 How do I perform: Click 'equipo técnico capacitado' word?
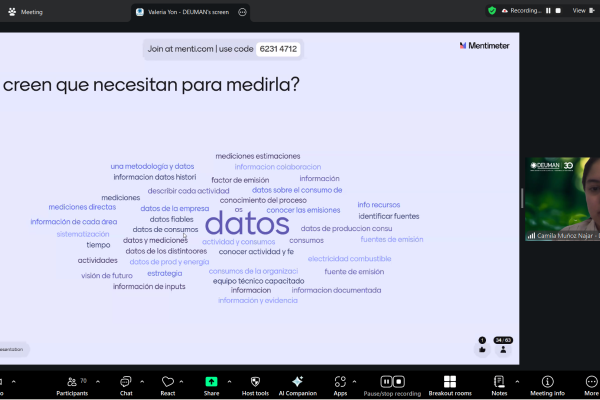[259, 281]
